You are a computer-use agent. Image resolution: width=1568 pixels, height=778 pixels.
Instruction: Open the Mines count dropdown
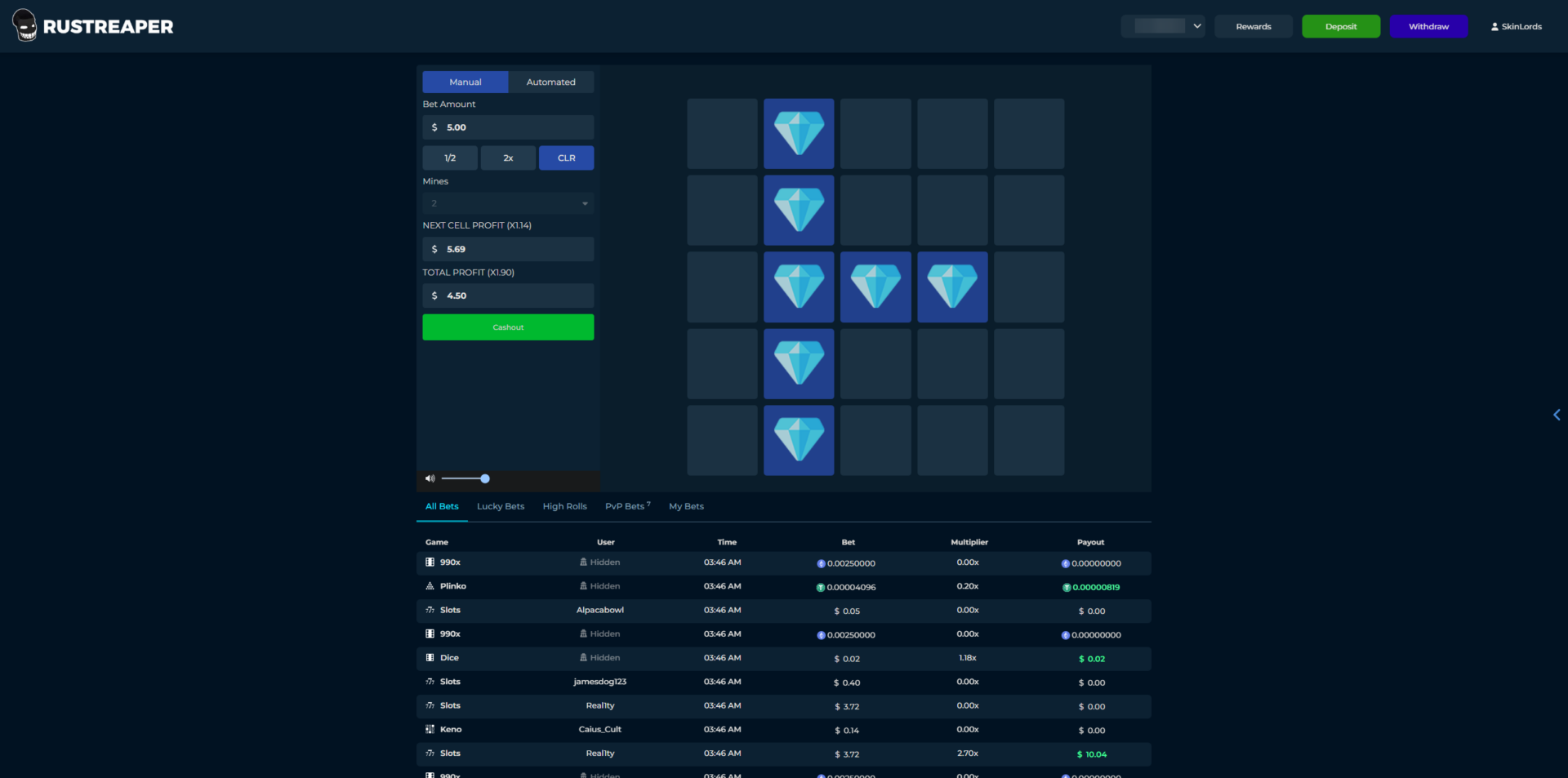[508, 203]
